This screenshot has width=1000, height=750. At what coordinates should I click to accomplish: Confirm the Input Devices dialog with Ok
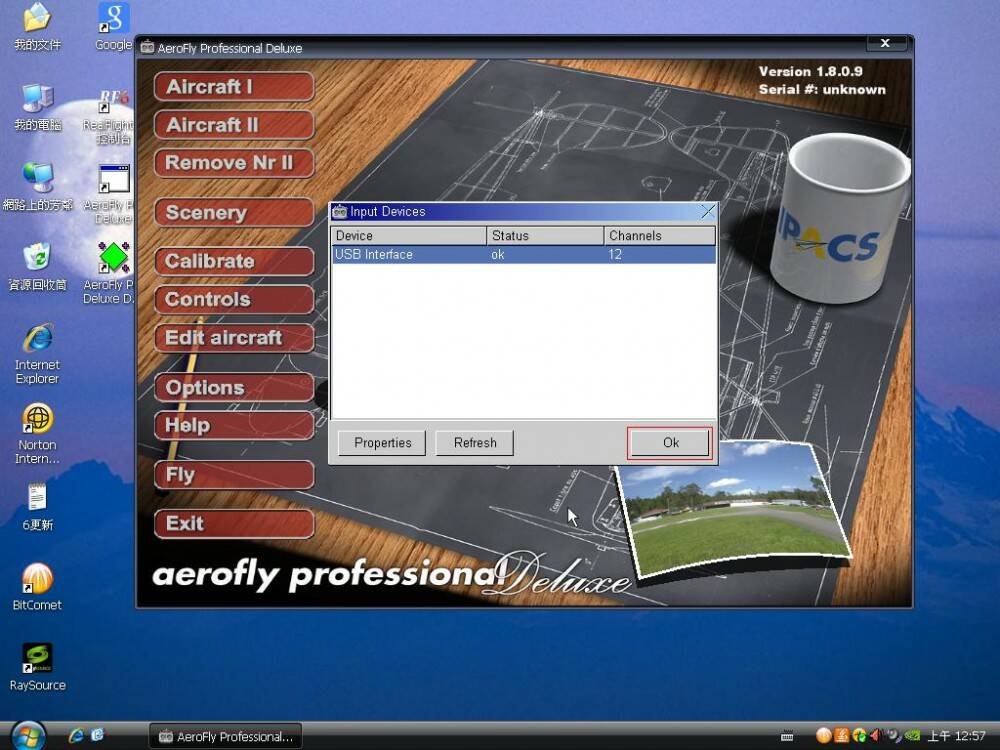point(670,443)
